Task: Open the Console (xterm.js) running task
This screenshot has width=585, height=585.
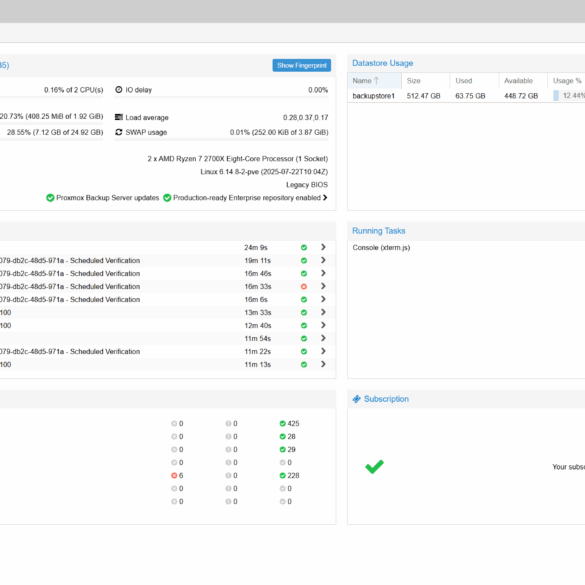Action: (x=381, y=247)
